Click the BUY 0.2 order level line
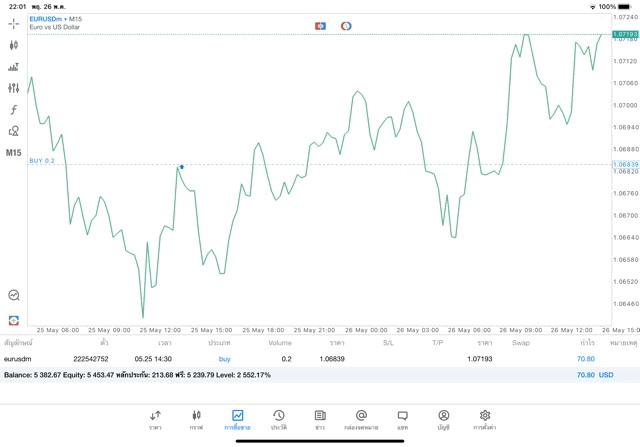Screen dimensions: 640x447 43,161
